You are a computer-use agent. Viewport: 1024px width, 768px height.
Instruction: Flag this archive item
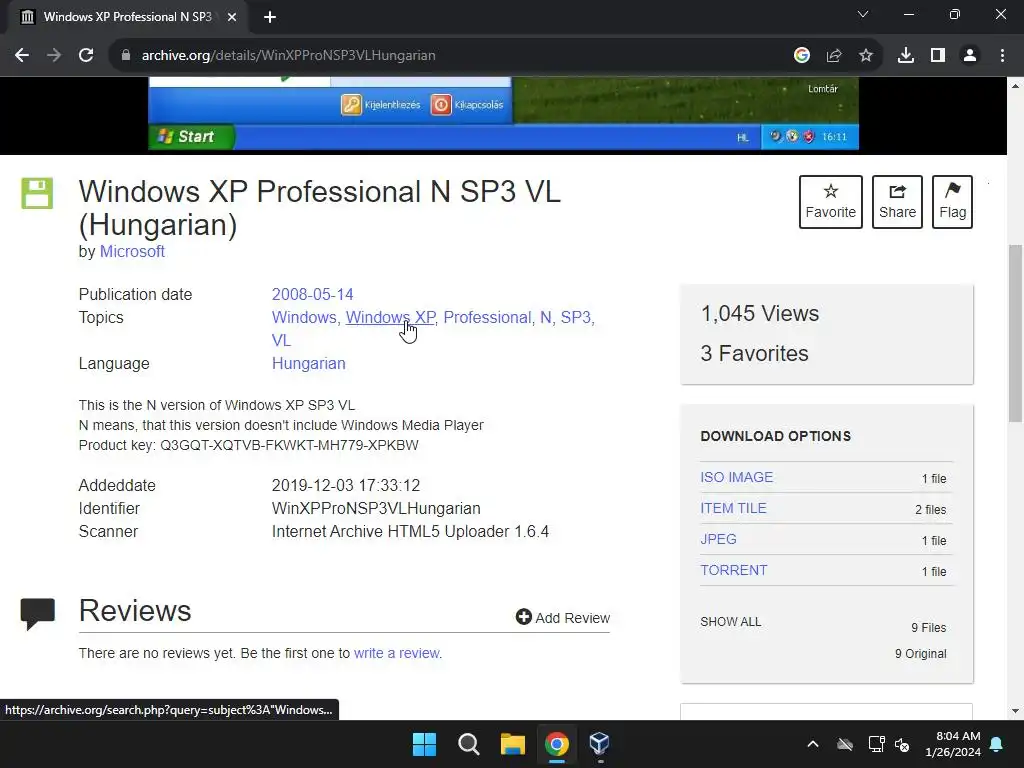tap(952, 202)
